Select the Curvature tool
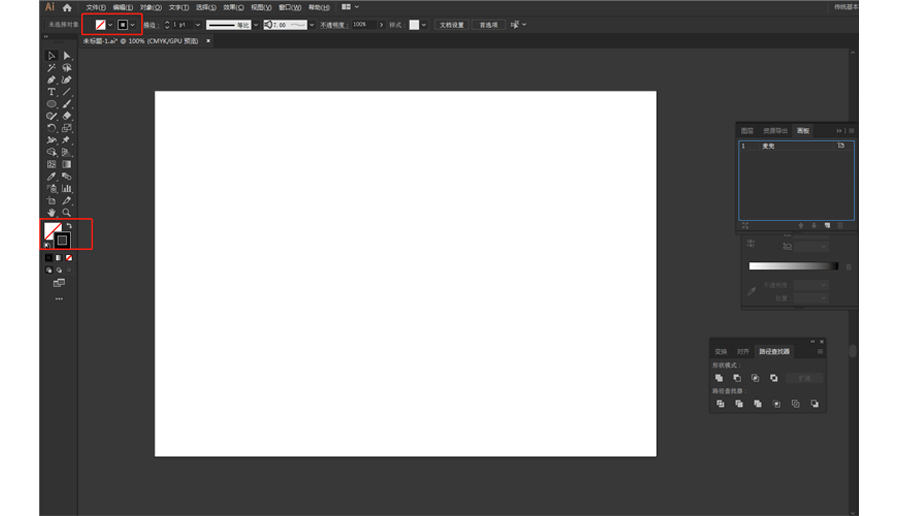The height and width of the screenshot is (516, 897). click(x=67, y=80)
